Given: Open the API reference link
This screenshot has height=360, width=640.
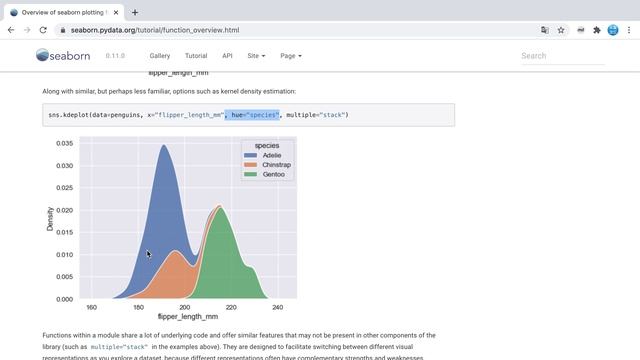Looking at the screenshot, I should click(227, 56).
